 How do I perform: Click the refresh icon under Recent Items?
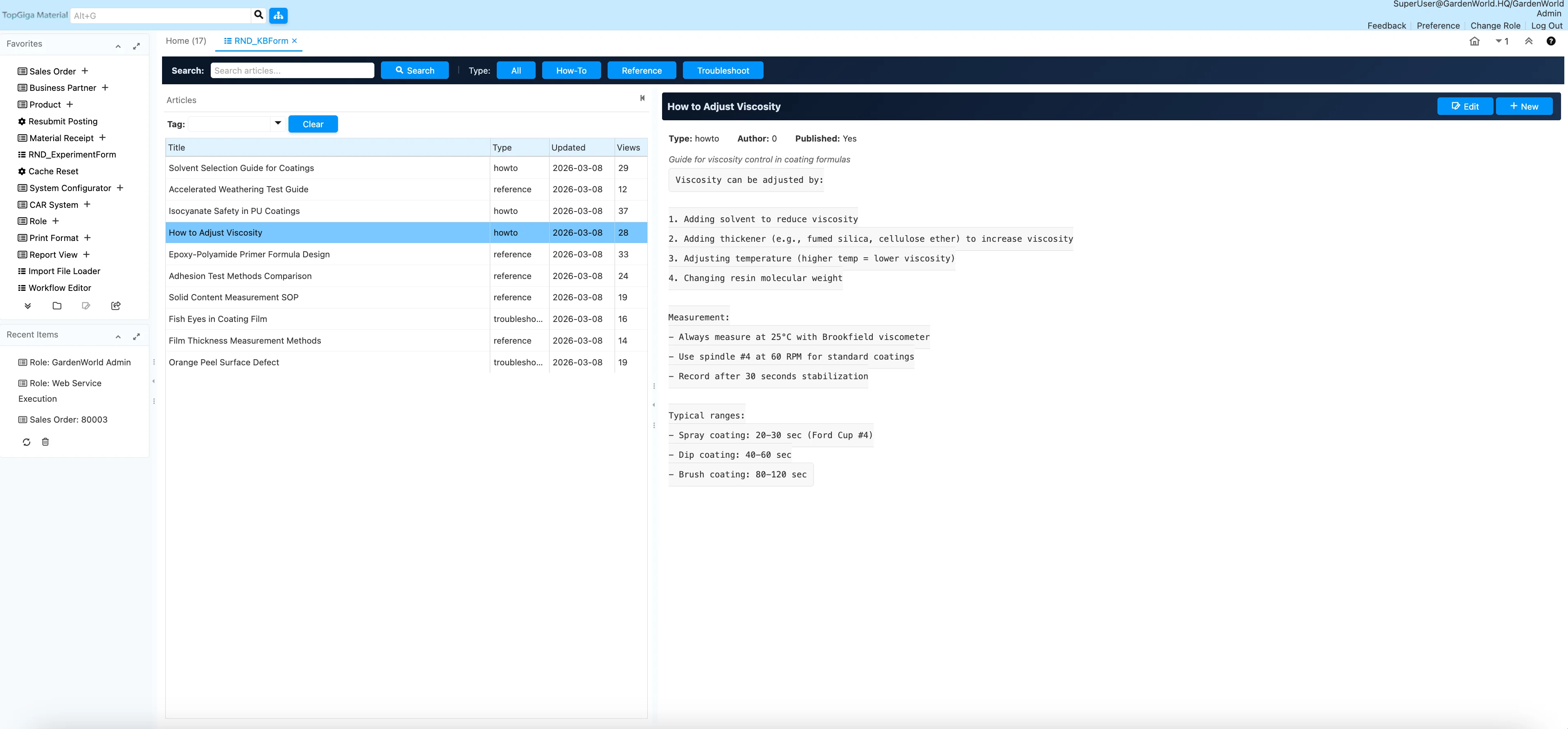pyautogui.click(x=26, y=442)
